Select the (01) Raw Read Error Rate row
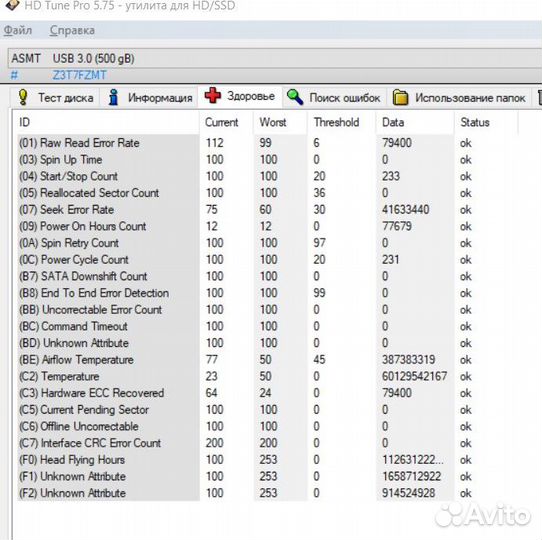This screenshot has width=542, height=540. pos(268,143)
